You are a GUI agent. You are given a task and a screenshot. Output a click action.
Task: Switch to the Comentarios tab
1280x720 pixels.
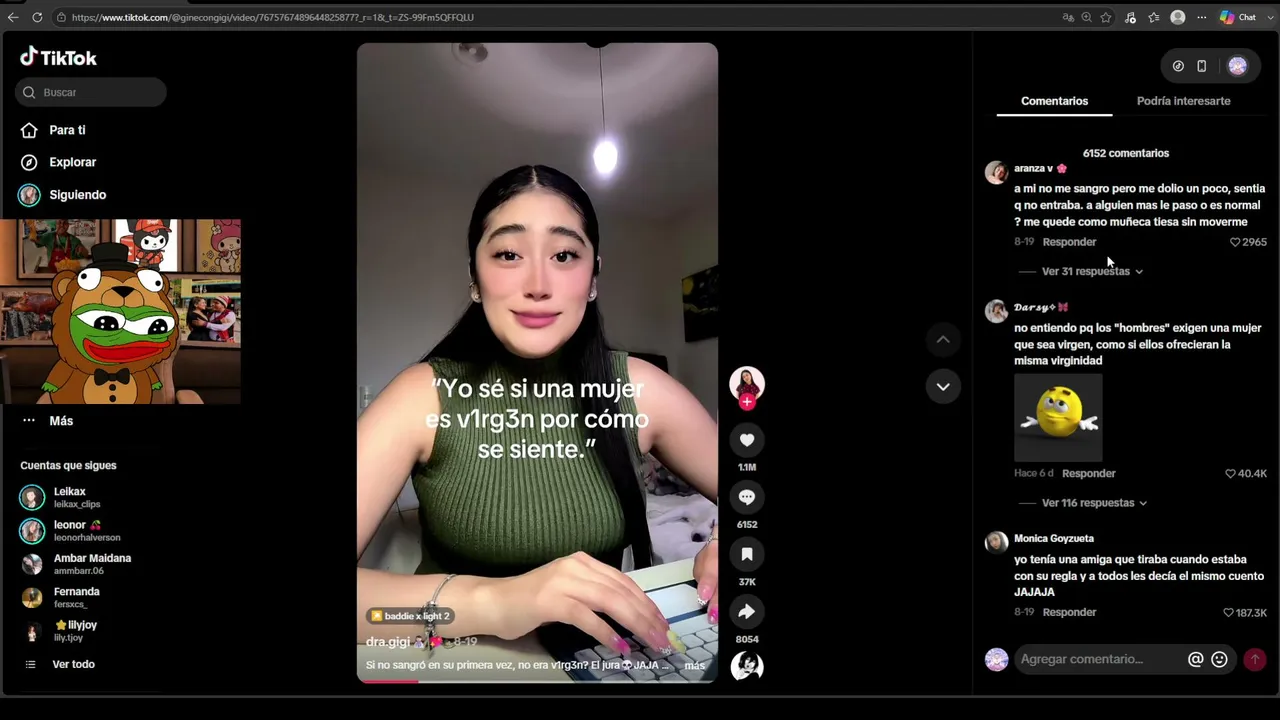point(1054,101)
